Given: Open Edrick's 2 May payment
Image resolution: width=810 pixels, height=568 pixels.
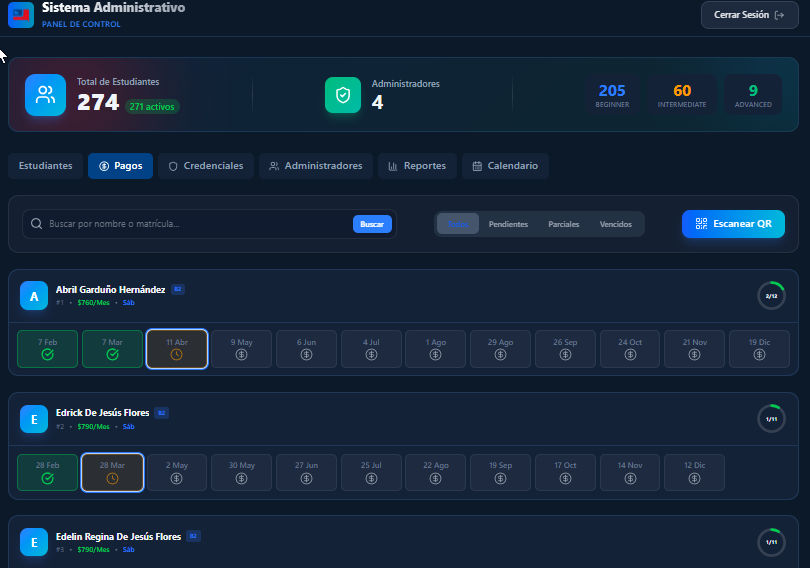Looking at the screenshot, I should [x=177, y=472].
